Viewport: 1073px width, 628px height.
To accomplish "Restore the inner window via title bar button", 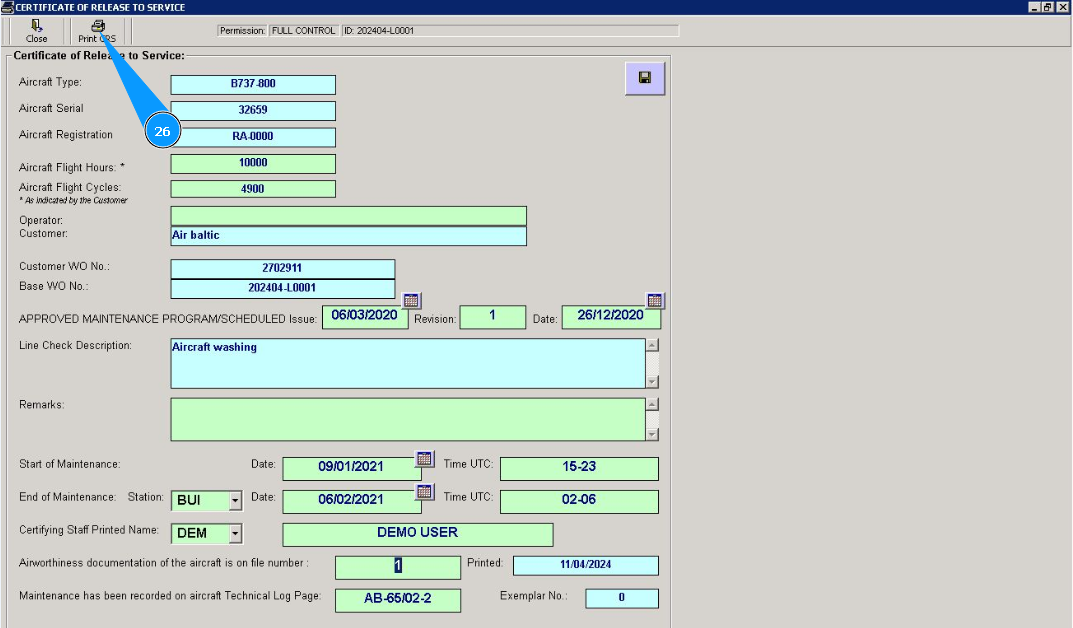I will pos(1047,7).
